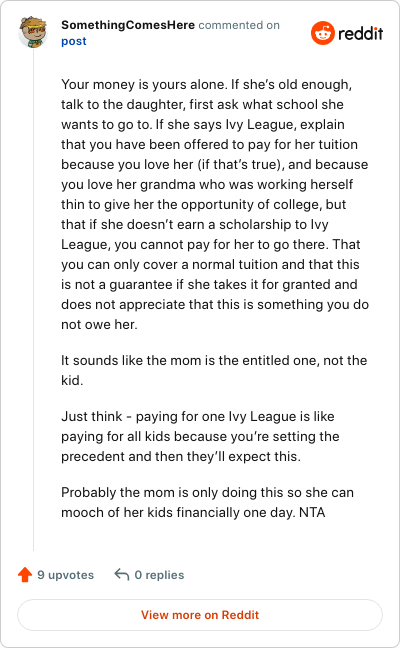Image resolution: width=400 pixels, height=648 pixels.
Task: Upvote the comment with the orange arrow
Action: click(25, 574)
